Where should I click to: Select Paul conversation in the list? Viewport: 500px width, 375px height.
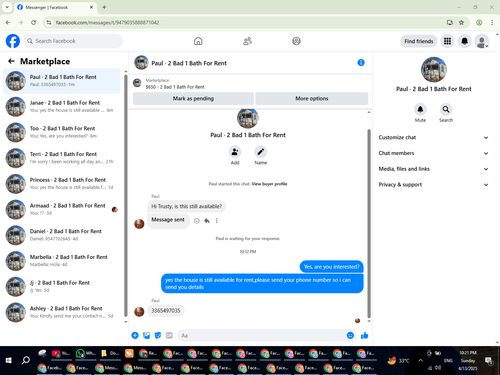[x=62, y=81]
